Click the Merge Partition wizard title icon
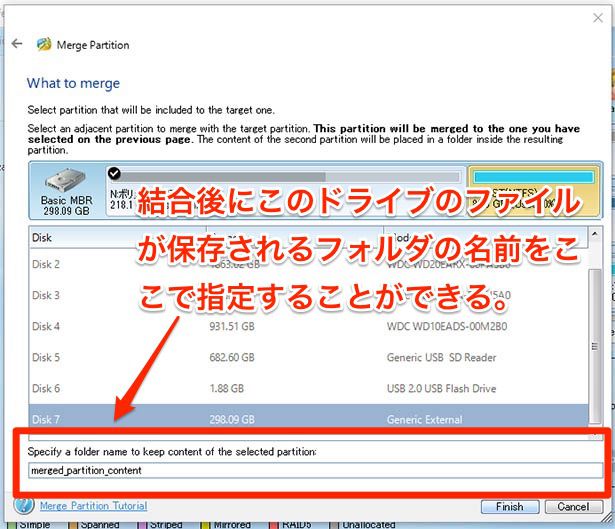Image resolution: width=615 pixels, height=529 pixels. [x=44, y=45]
